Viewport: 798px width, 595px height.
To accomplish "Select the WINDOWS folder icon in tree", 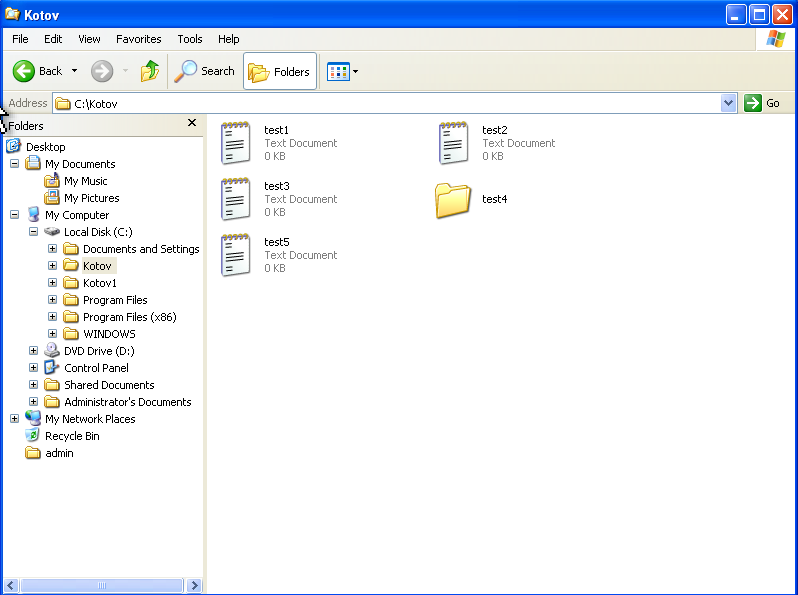I will [x=71, y=334].
